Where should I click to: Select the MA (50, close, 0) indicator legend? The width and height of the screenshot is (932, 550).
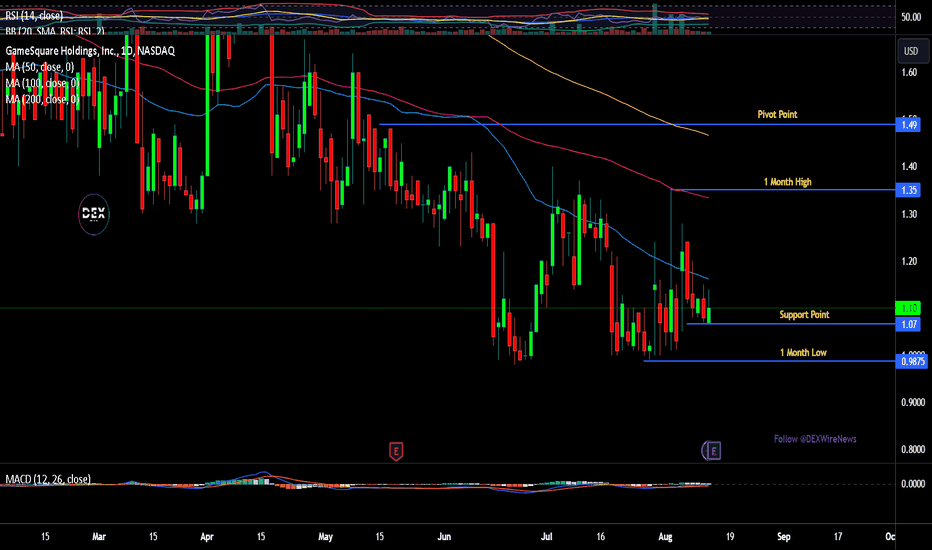click(40, 67)
